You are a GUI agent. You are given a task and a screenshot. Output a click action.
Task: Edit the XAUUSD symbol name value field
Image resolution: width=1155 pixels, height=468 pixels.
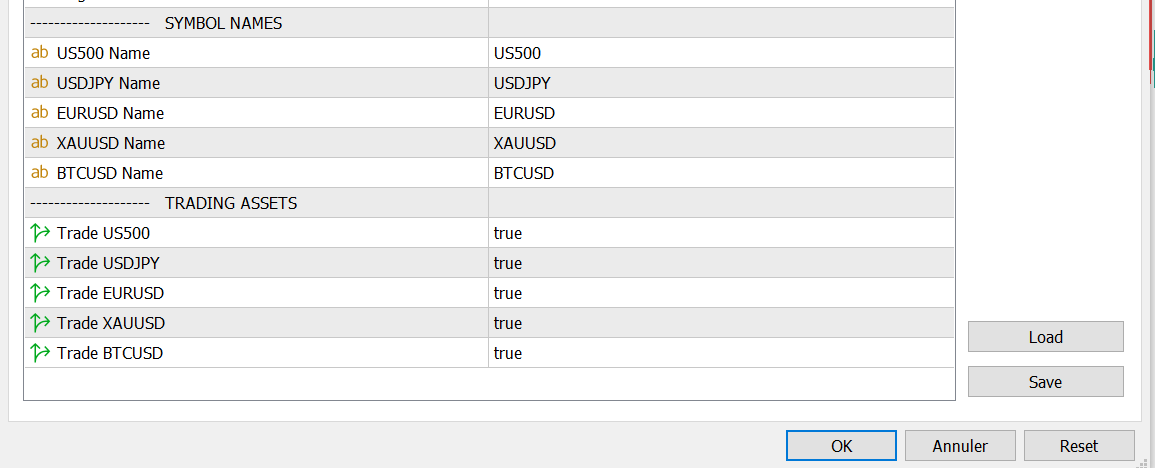point(721,143)
